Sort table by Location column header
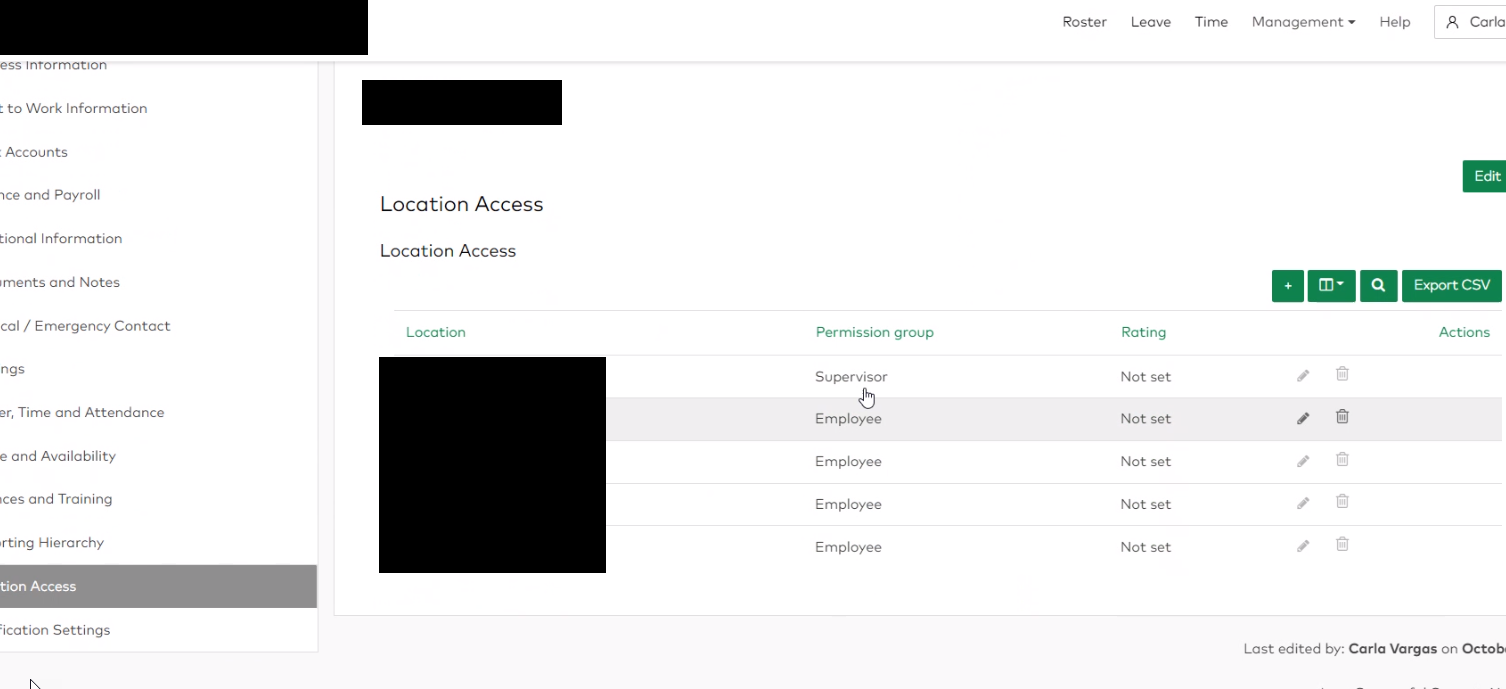The image size is (1506, 689). [x=435, y=332]
